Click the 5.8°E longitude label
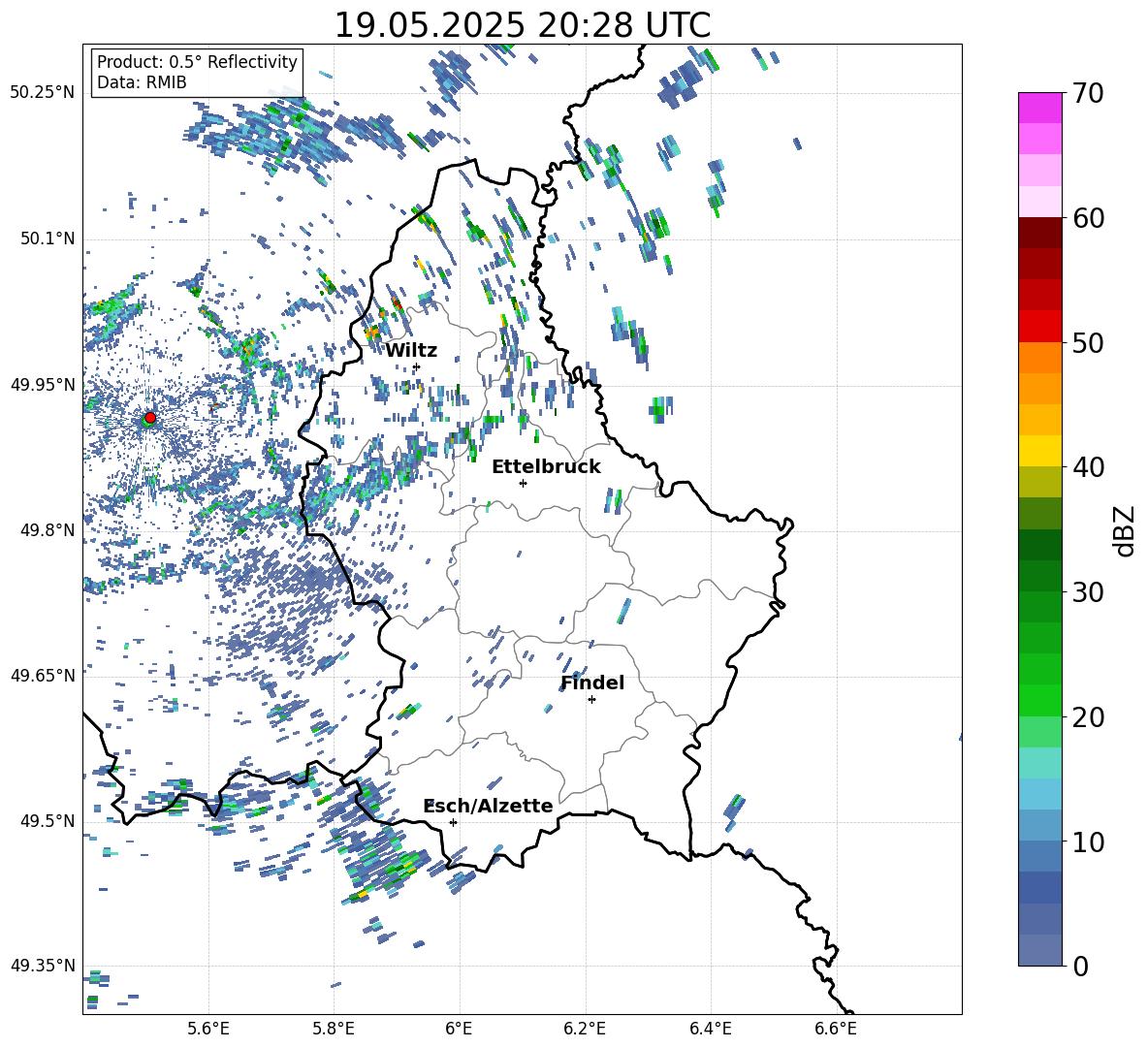 (334, 1029)
